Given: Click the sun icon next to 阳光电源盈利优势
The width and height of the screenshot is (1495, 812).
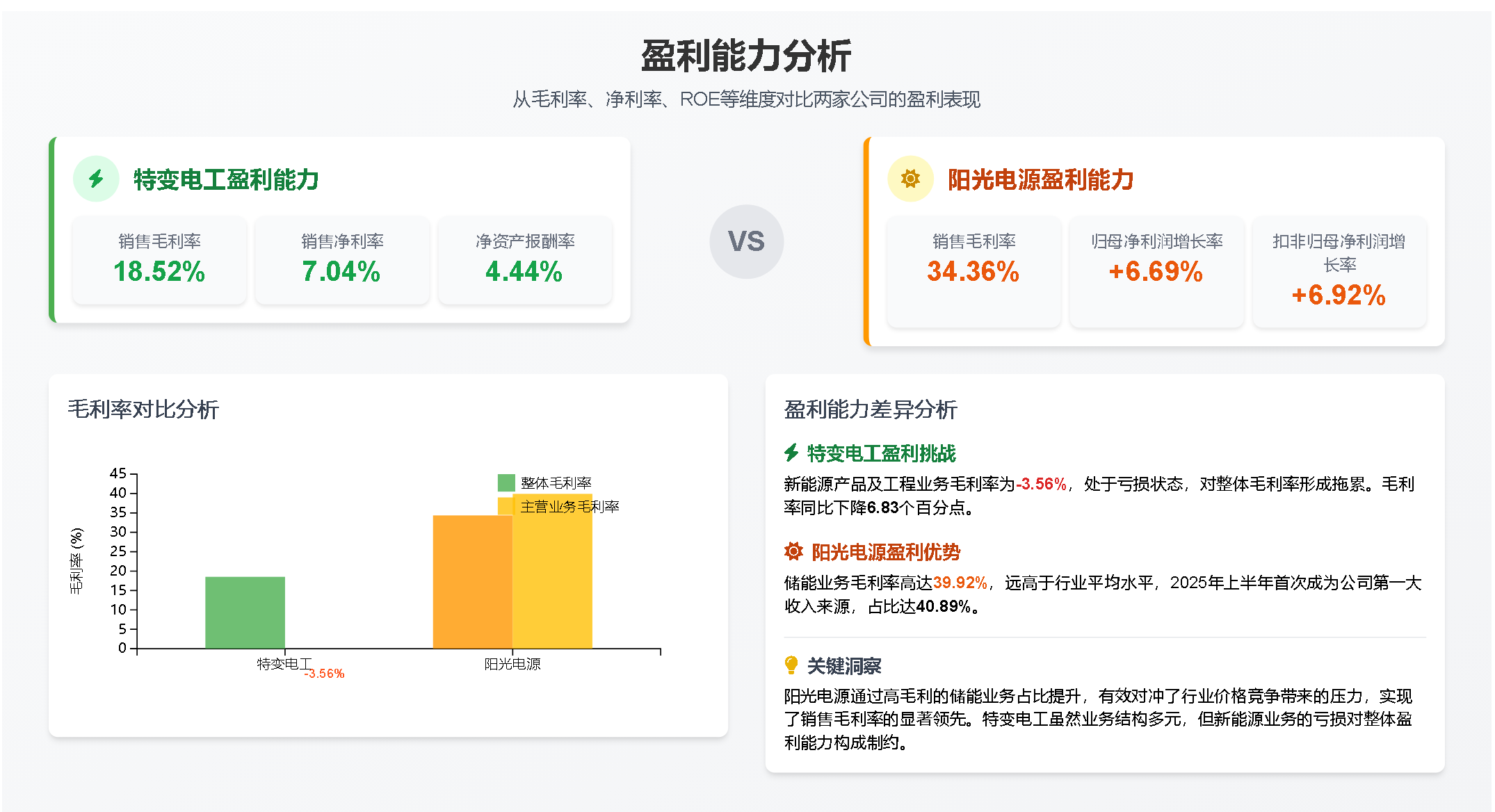Looking at the screenshot, I should click(x=793, y=552).
